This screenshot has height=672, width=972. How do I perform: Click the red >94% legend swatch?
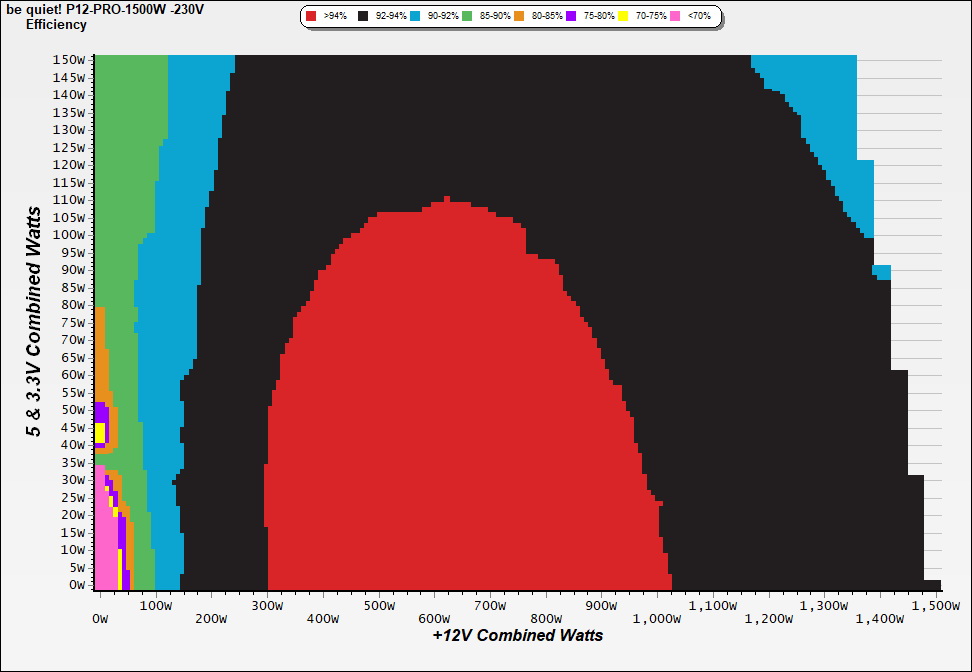[312, 17]
